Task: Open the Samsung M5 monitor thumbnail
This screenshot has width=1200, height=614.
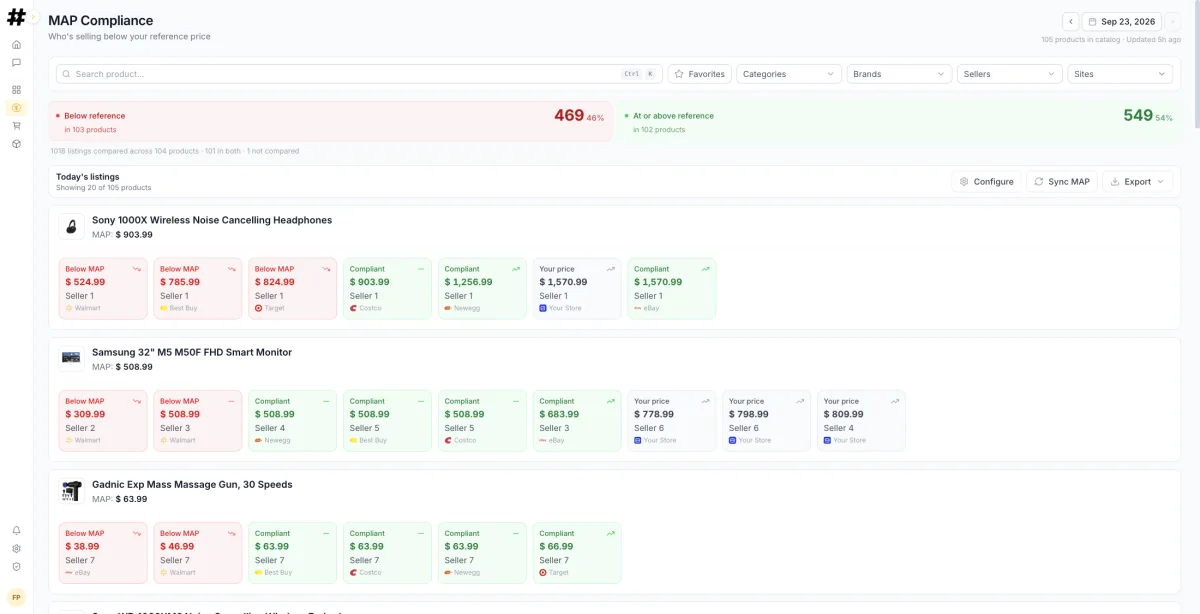Action: 71,358
